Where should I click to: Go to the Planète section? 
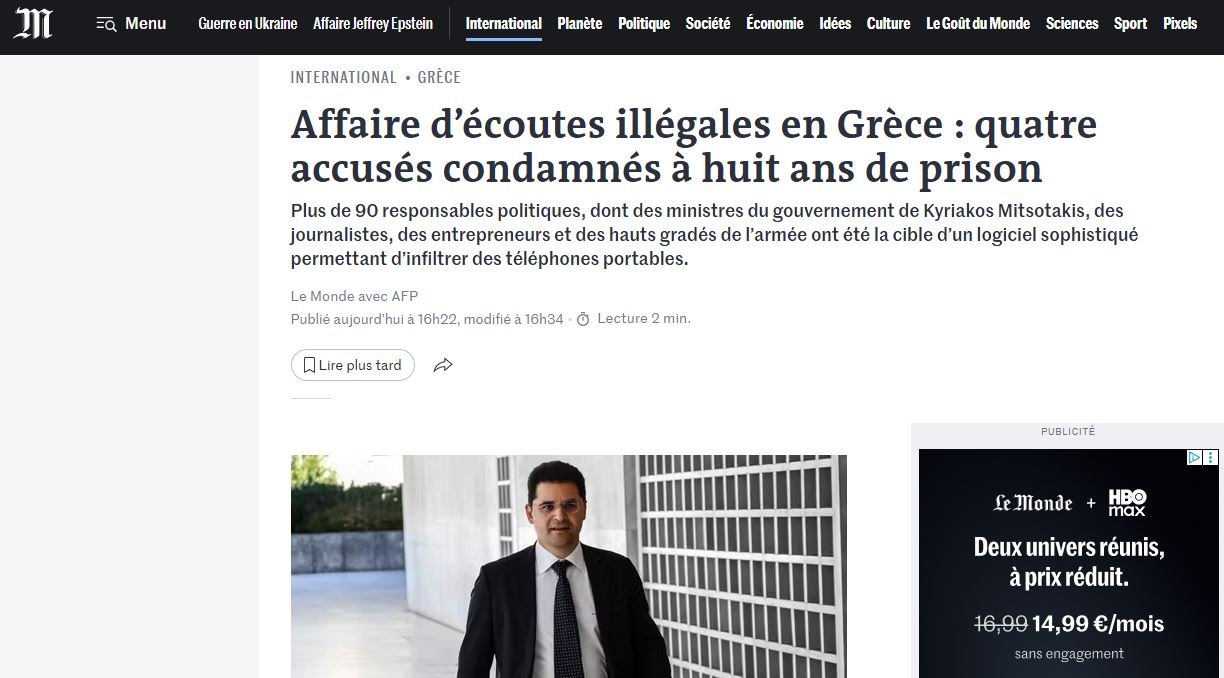[x=580, y=23]
